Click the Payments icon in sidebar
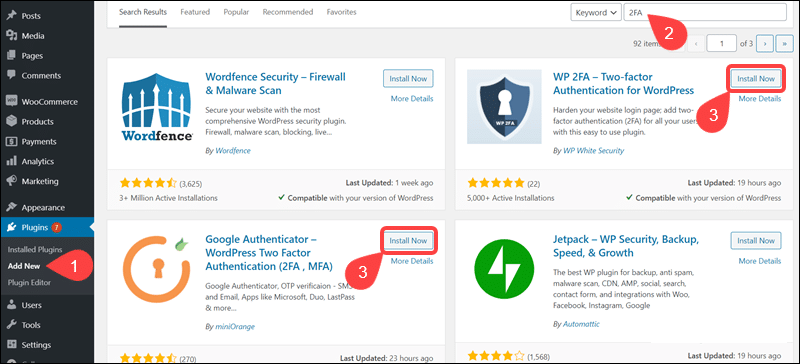This screenshot has width=800, height=364. pyautogui.click(x=11, y=141)
